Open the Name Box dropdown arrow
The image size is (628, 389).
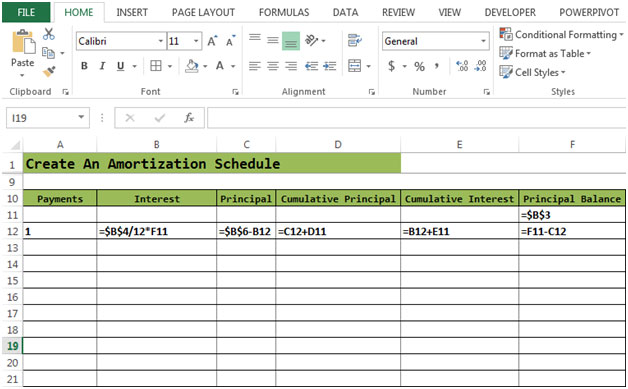pyautogui.click(x=81, y=117)
